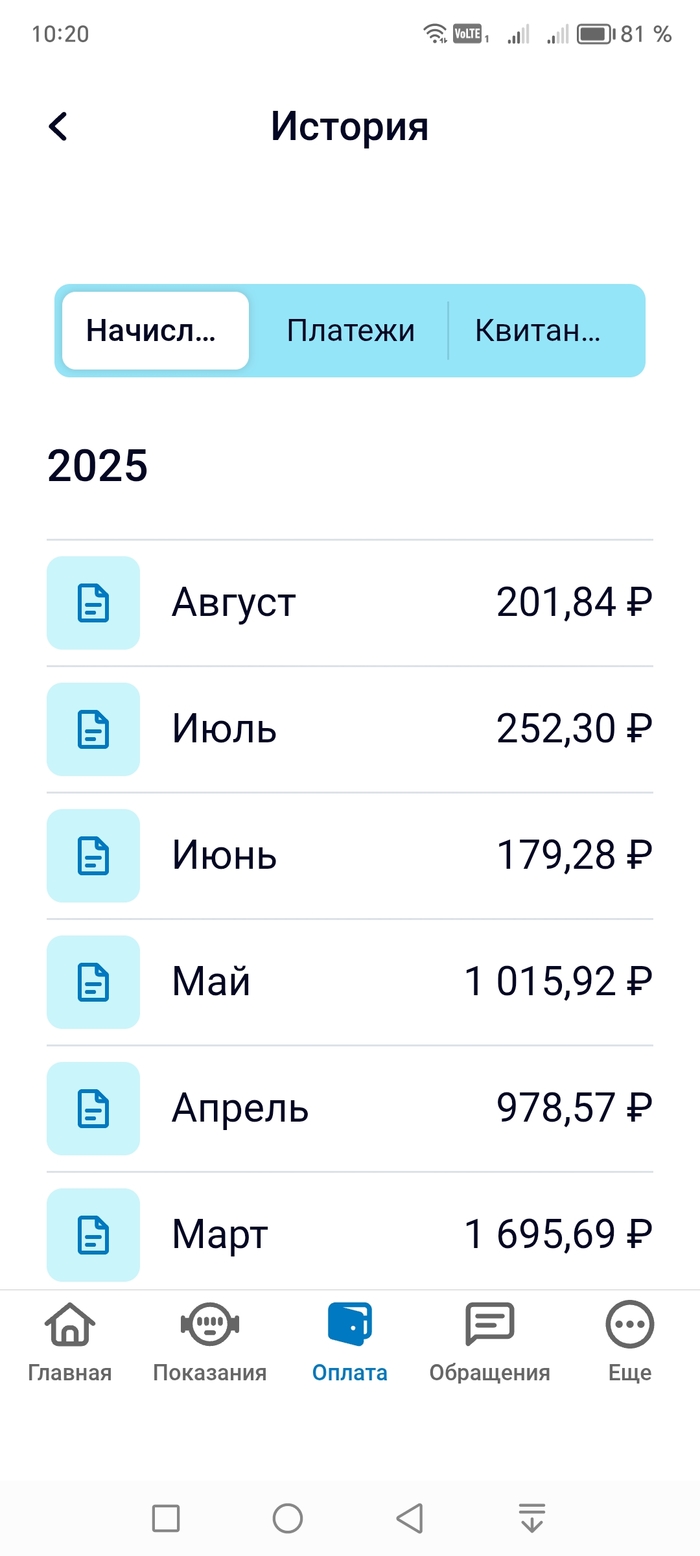
Task: Tap the April document icon
Action: tap(93, 1108)
